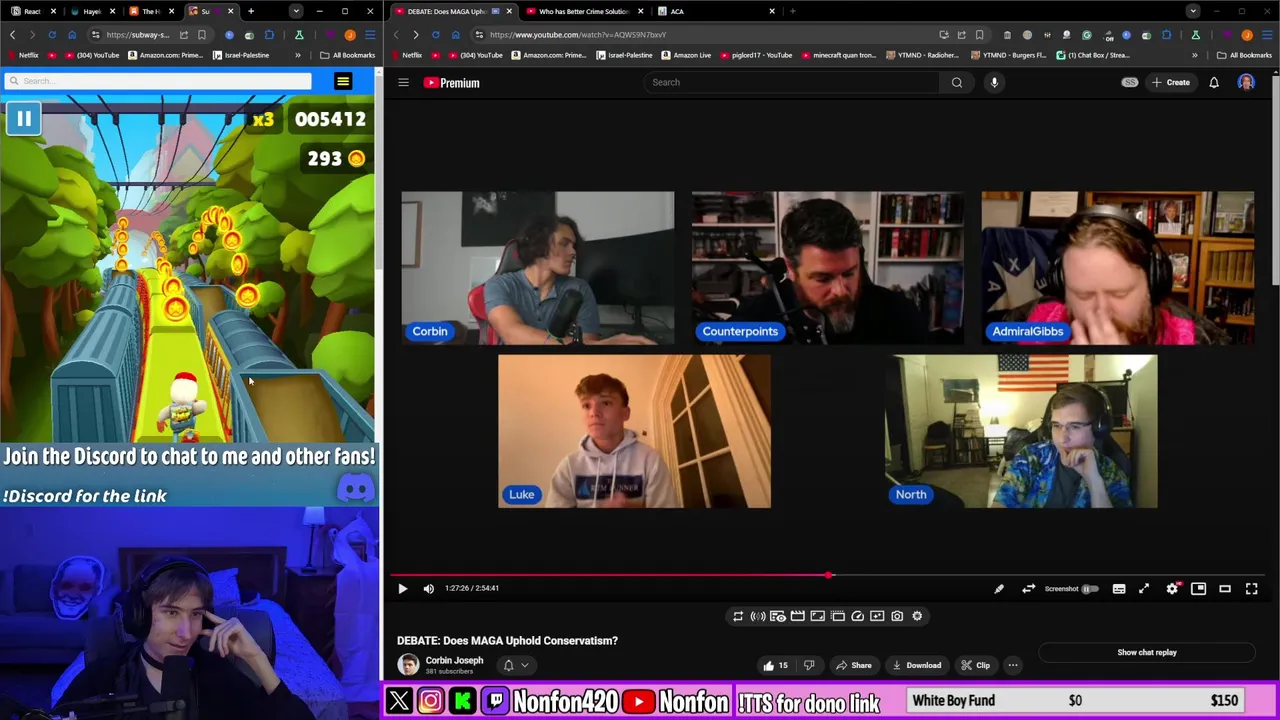Download the debate video
This screenshot has height=720, width=1280.
click(916, 665)
